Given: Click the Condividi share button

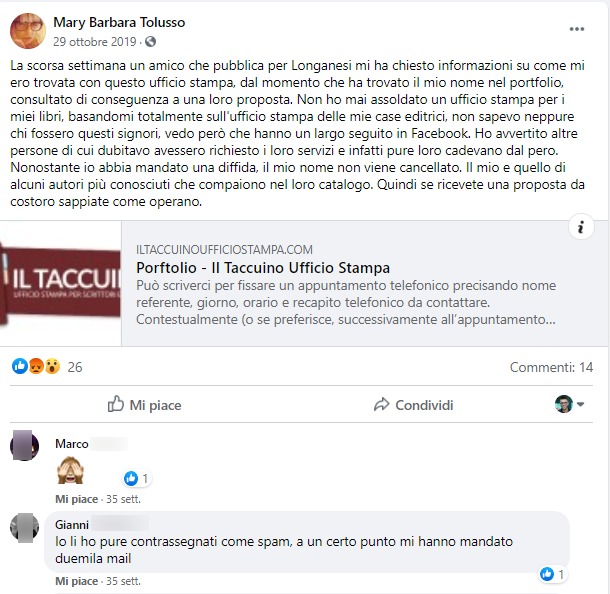Looking at the screenshot, I should click(413, 405).
